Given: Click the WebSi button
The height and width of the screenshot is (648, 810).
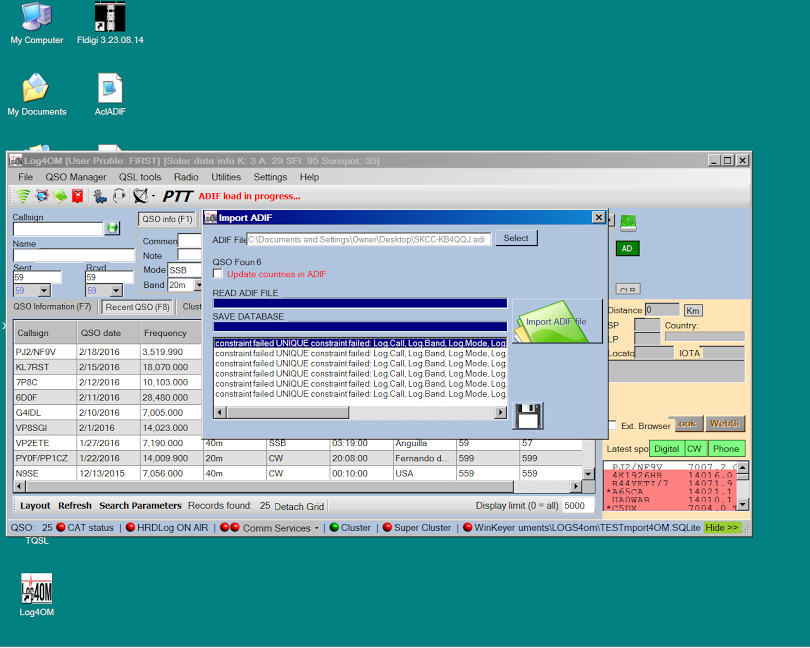Looking at the screenshot, I should (725, 424).
